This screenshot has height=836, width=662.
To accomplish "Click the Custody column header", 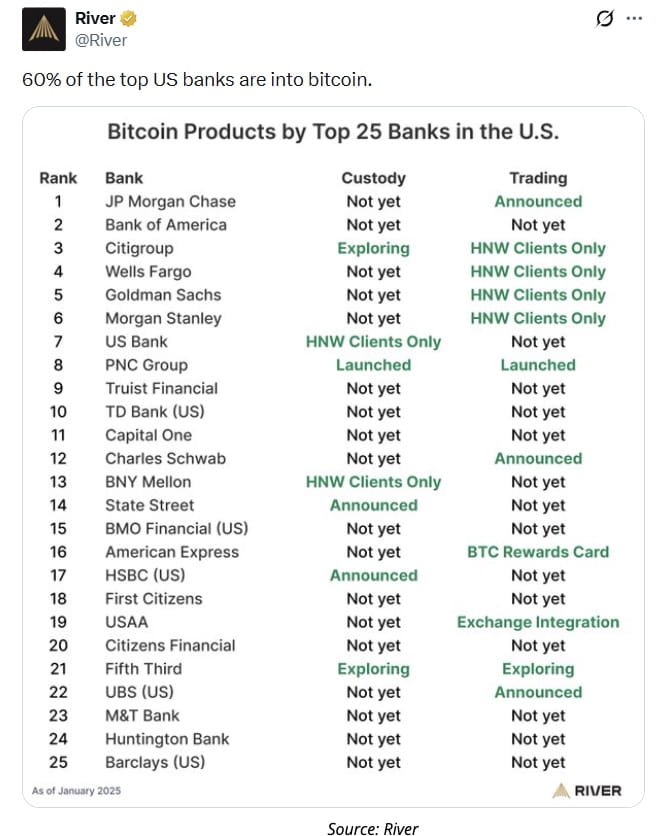I will click(x=373, y=178).
